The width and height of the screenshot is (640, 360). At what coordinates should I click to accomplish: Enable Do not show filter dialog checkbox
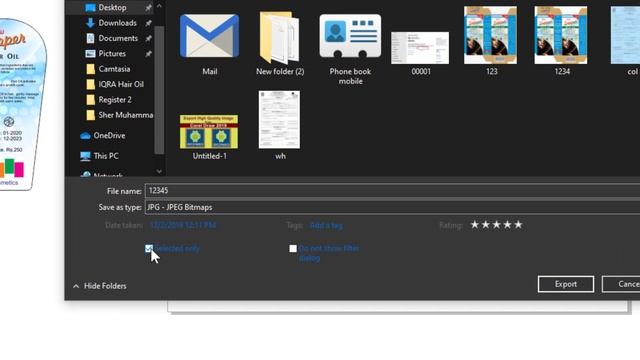[293, 249]
